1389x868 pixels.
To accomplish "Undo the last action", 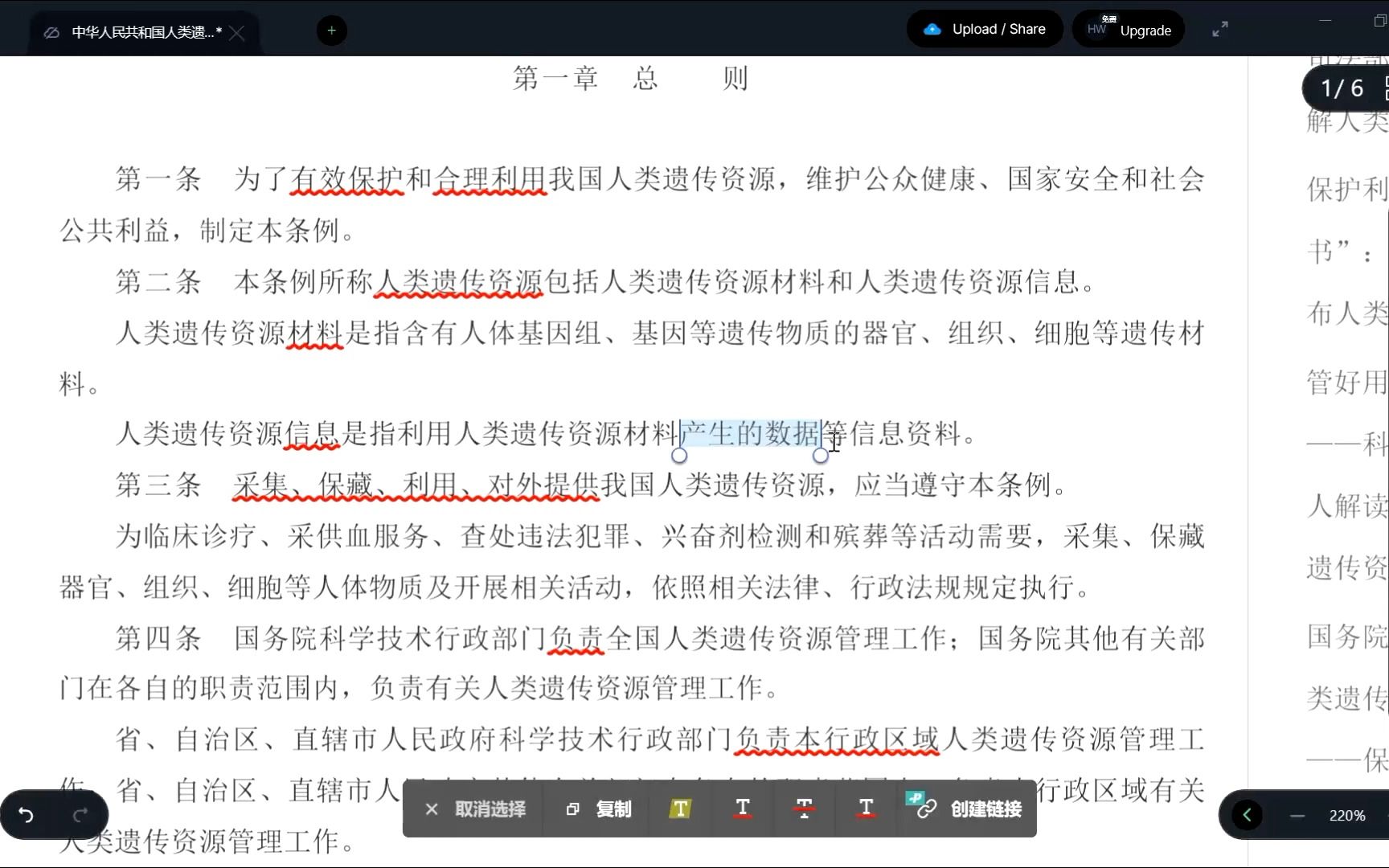I will point(26,816).
